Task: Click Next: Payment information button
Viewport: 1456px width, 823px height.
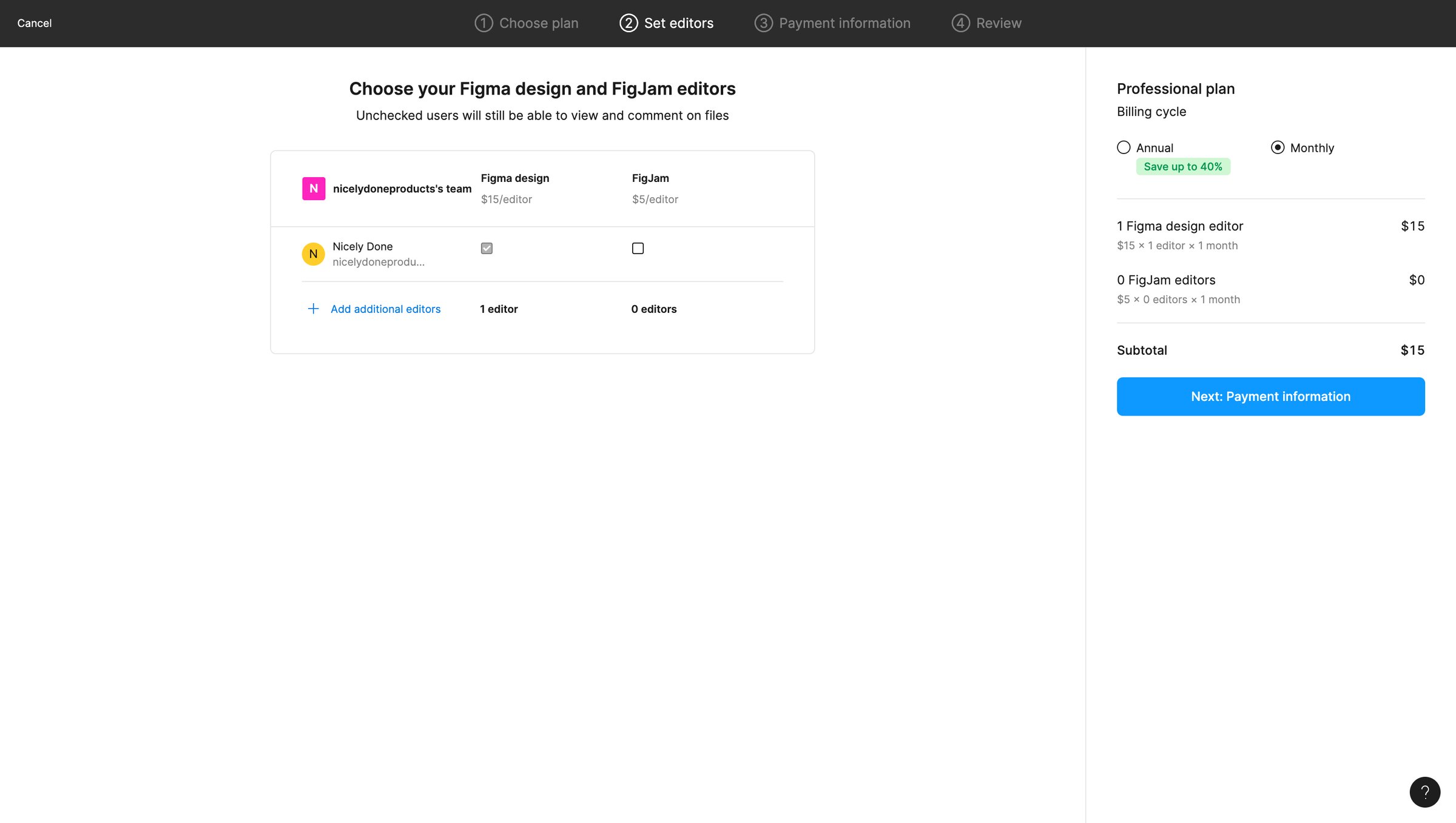Action: pyautogui.click(x=1270, y=397)
